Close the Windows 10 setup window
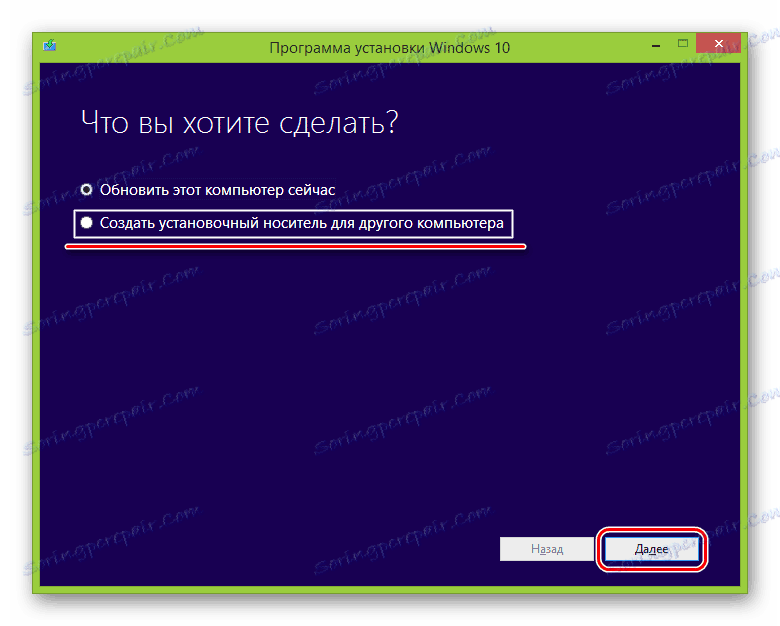 [718, 43]
